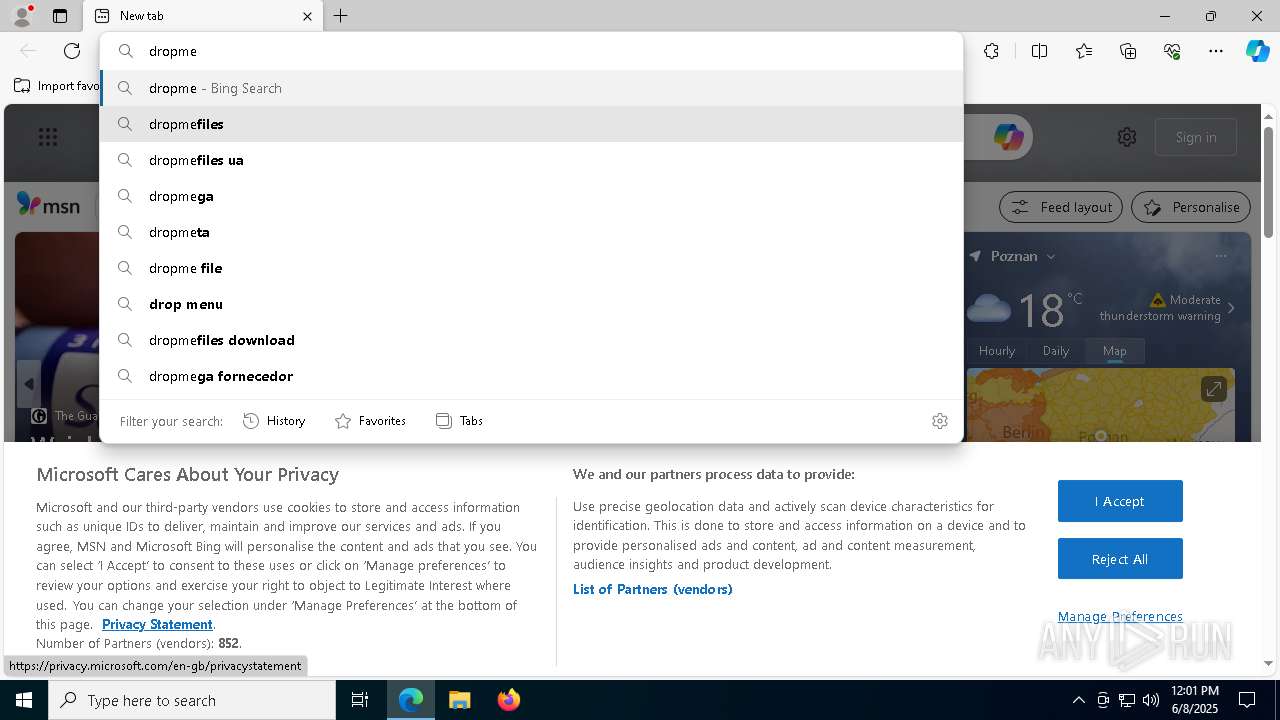Open the Extensions puzzle icon
Image resolution: width=1280 pixels, height=720 pixels.
[991, 51]
